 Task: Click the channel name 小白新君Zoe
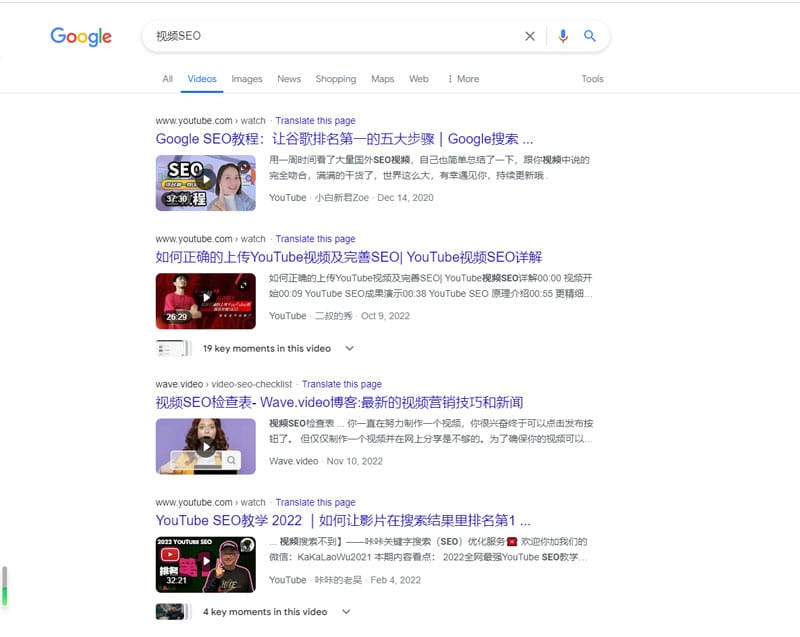(x=341, y=198)
